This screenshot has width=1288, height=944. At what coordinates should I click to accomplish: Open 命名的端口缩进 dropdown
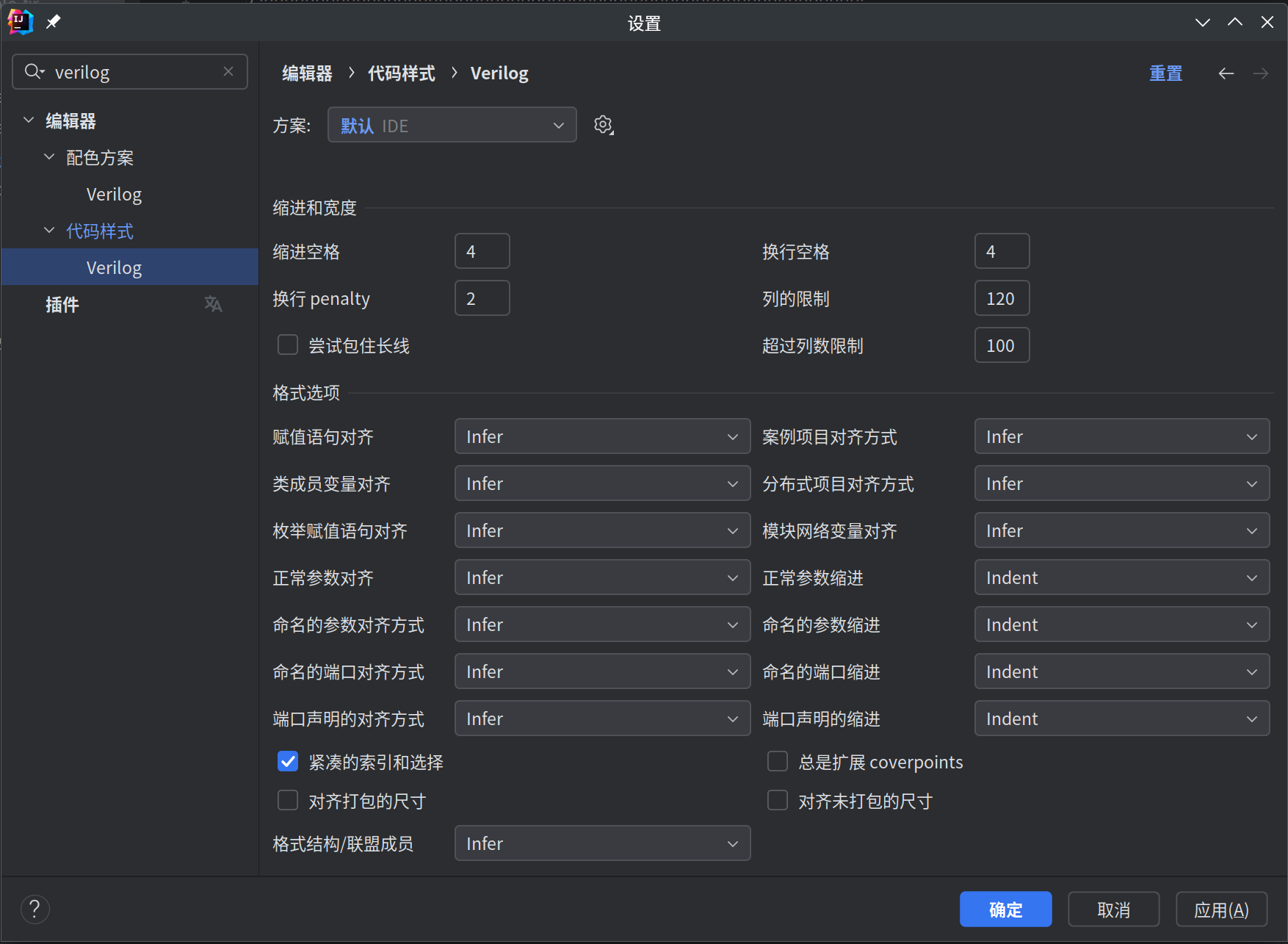click(1122, 671)
